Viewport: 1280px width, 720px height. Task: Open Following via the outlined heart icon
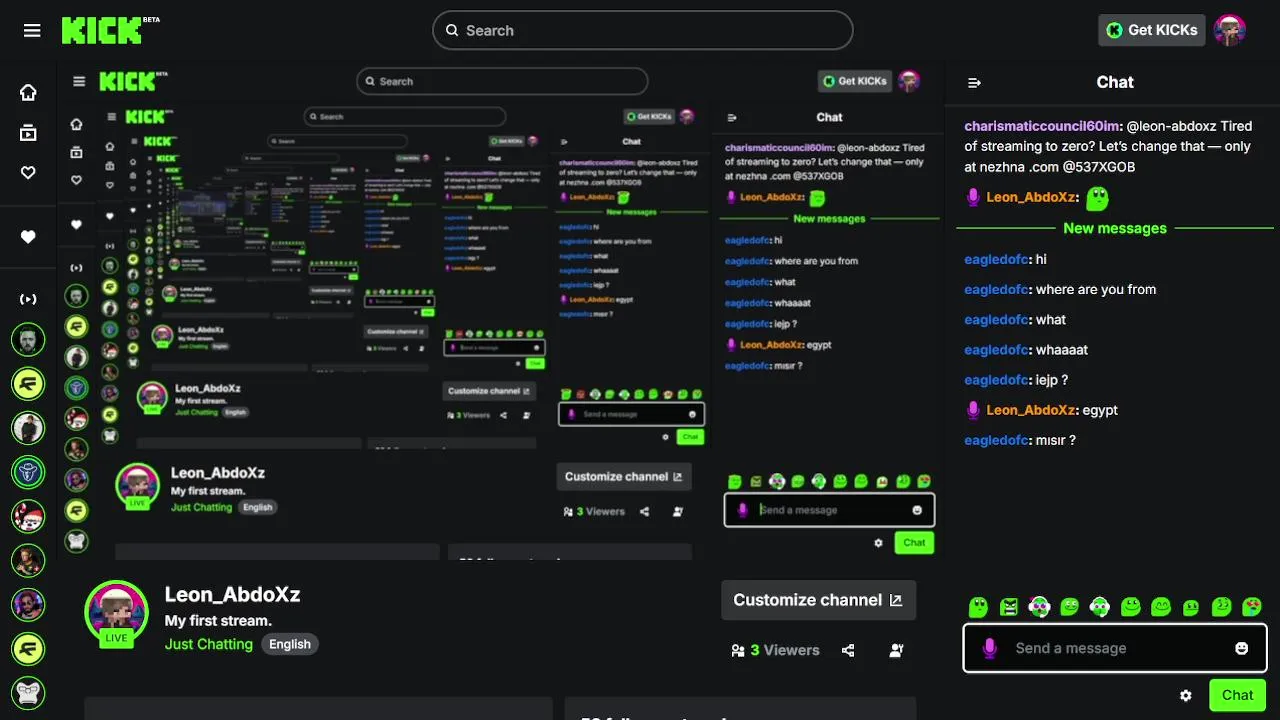tap(28, 172)
